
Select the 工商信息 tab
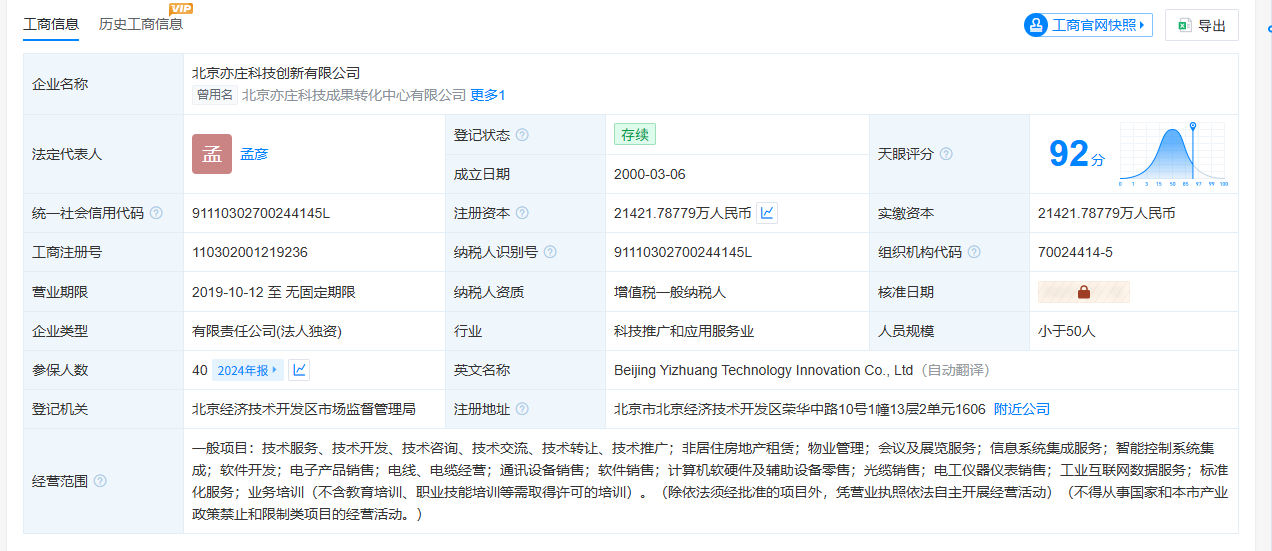click(x=51, y=24)
